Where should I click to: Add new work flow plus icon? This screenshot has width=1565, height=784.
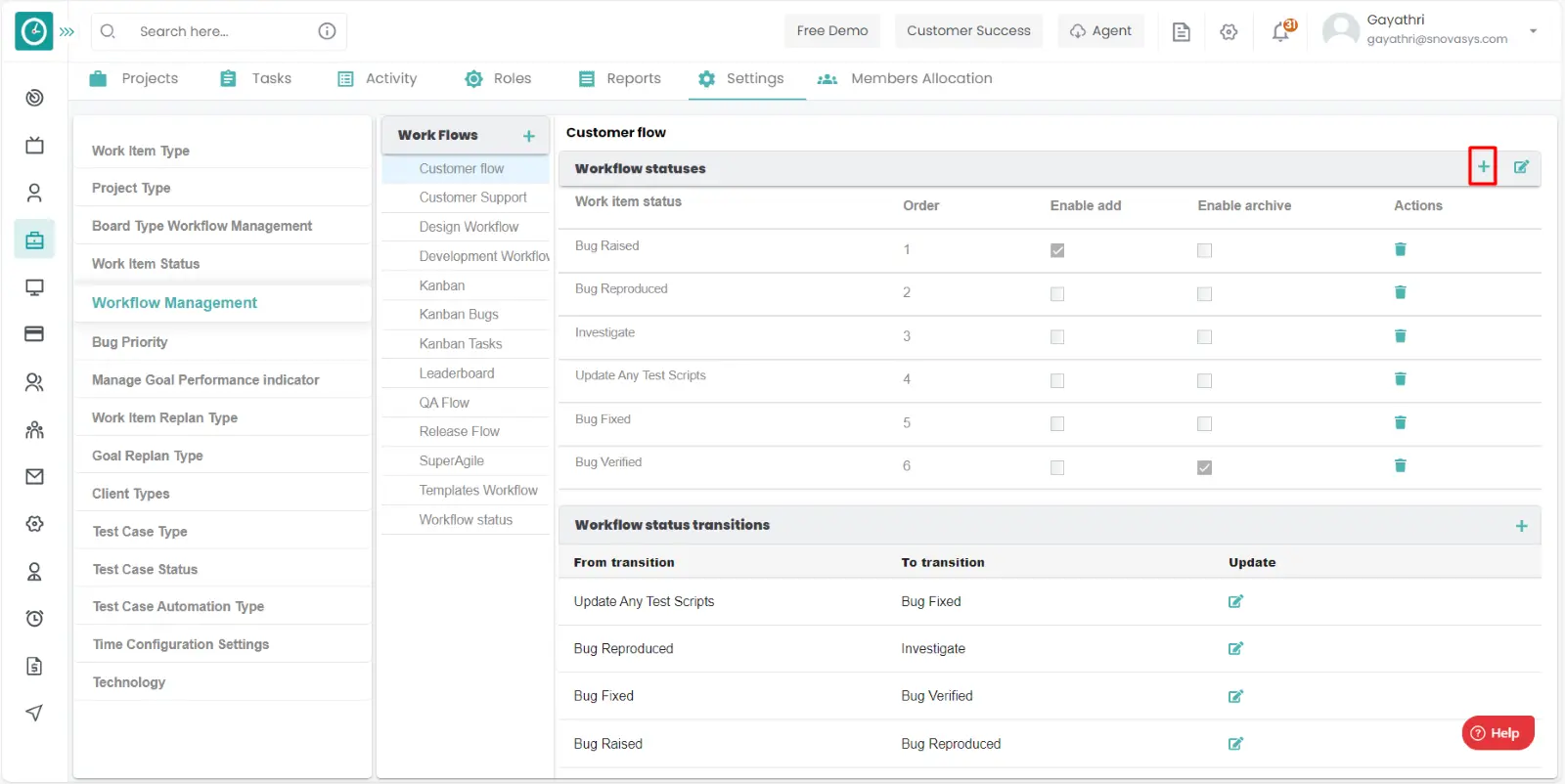pos(529,136)
